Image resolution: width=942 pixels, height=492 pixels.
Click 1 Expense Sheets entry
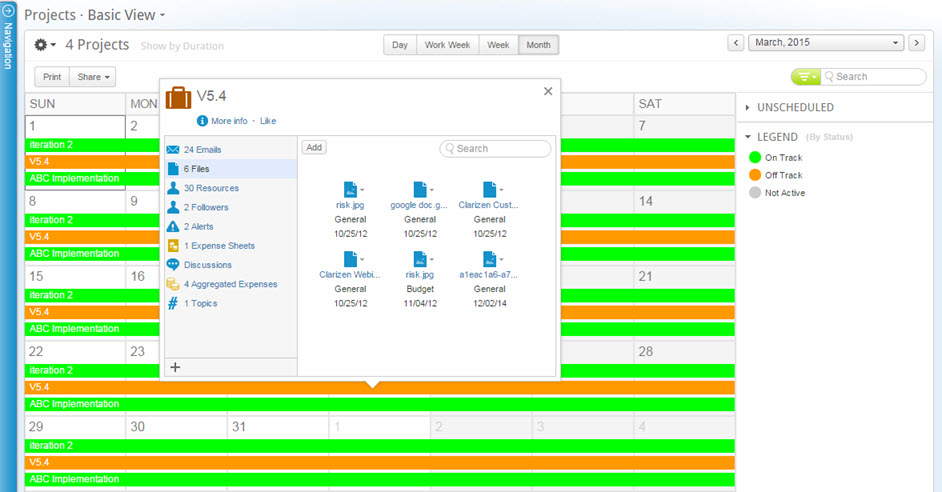click(x=219, y=246)
